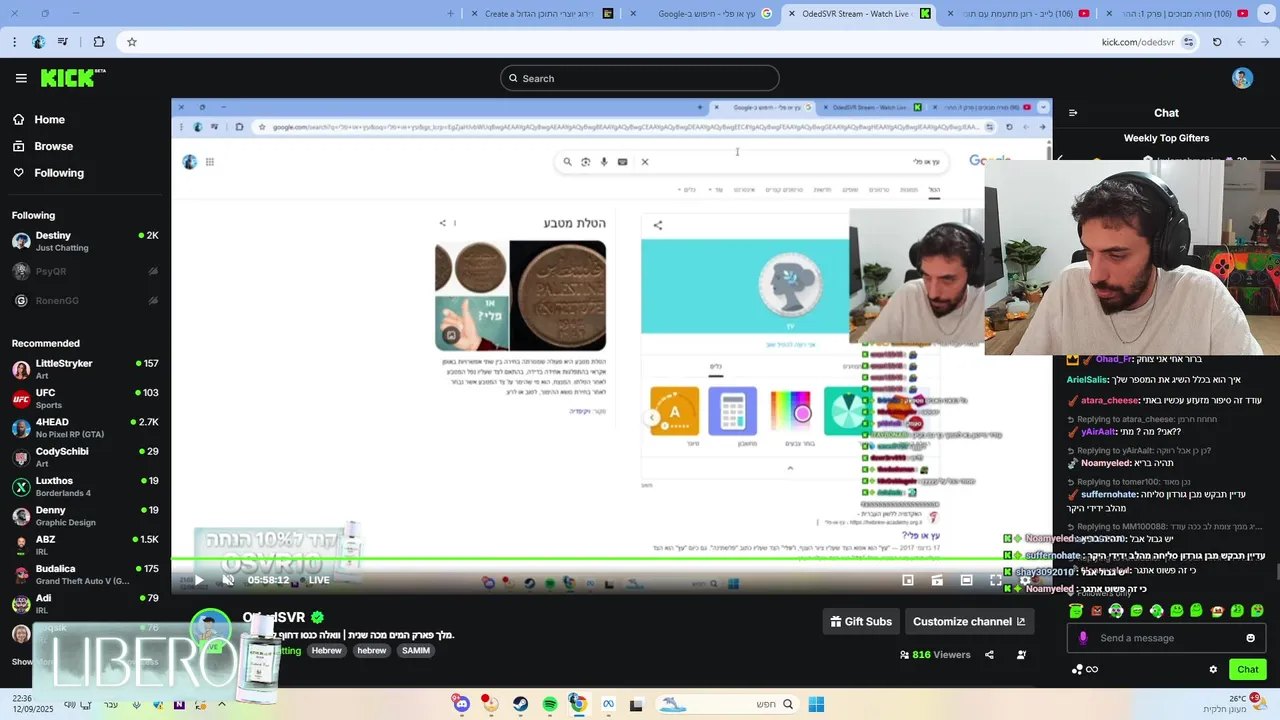Bookmark the page with star icon
Image resolution: width=1280 pixels, height=720 pixels.
(131, 42)
